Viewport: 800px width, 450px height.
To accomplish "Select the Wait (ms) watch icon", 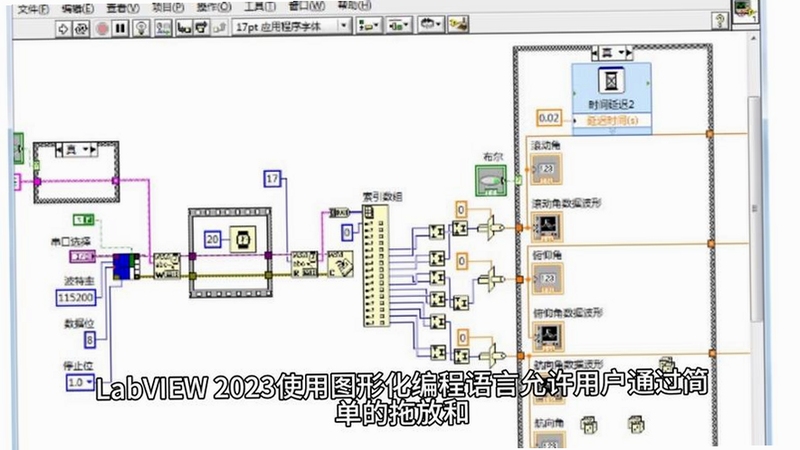I will [x=243, y=239].
